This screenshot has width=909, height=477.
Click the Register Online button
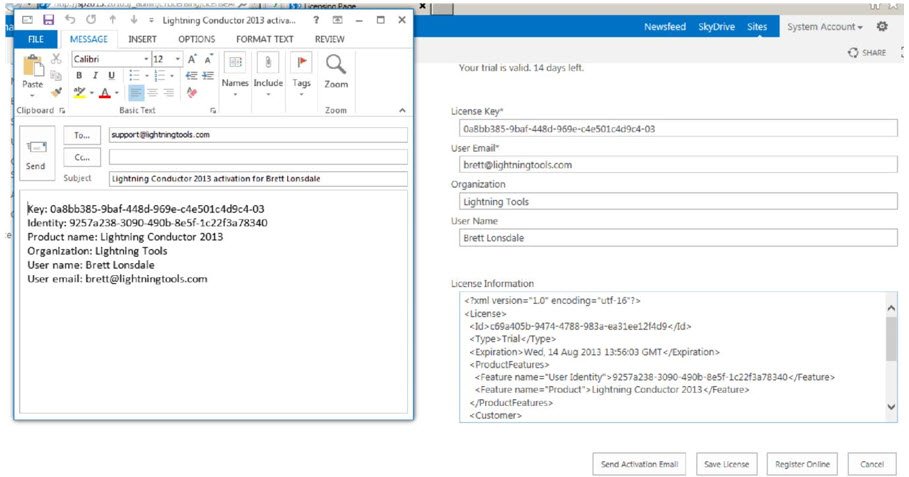point(802,464)
